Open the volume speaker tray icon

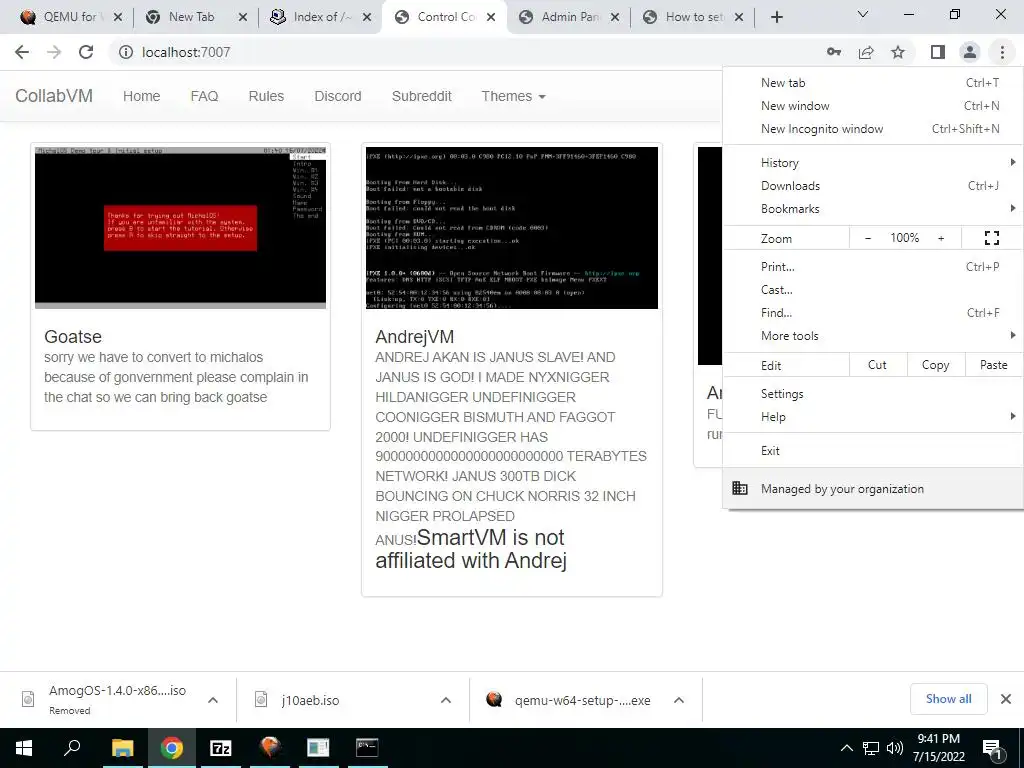895,748
